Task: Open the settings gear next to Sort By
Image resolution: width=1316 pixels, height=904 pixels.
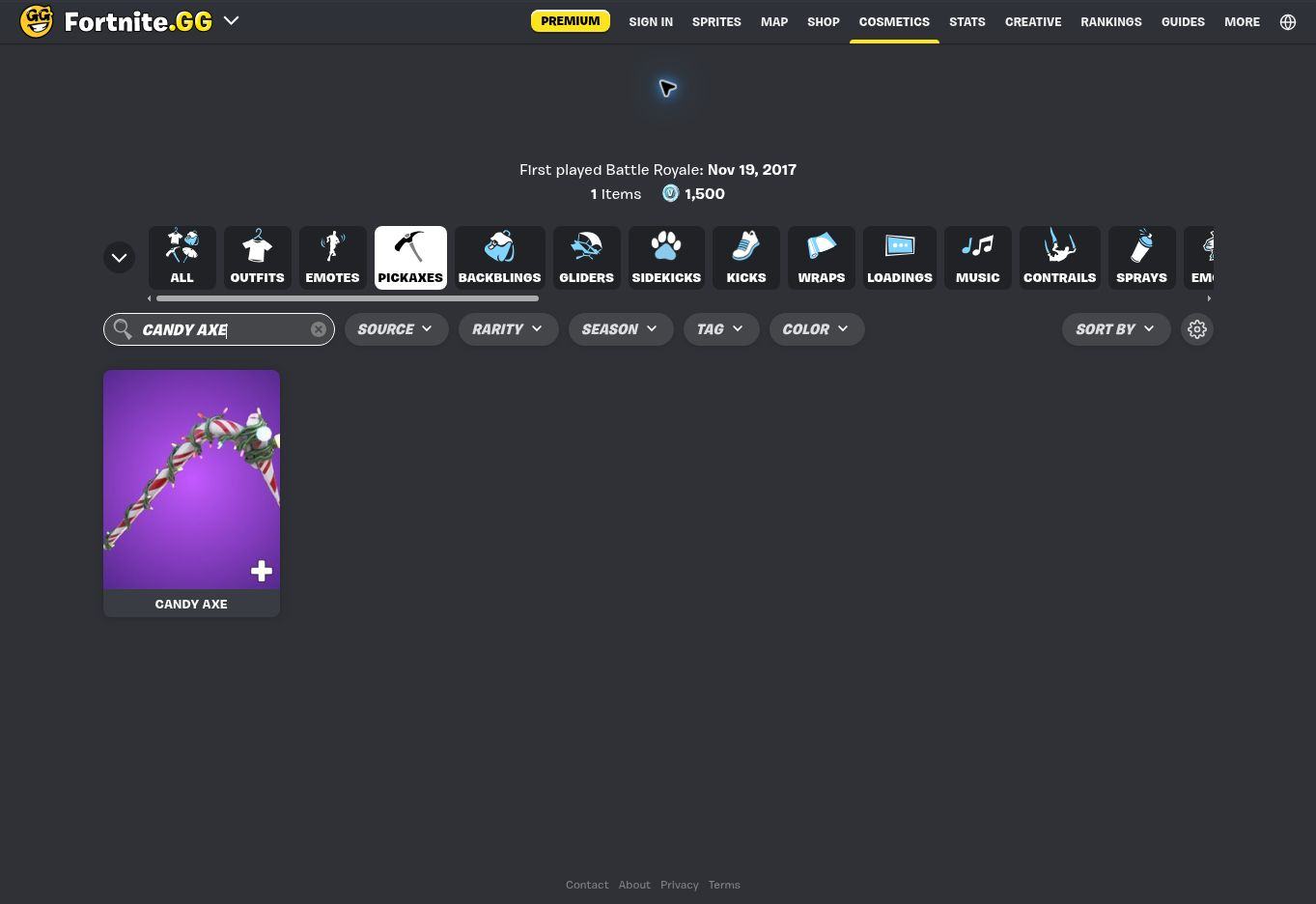Action: click(1197, 329)
